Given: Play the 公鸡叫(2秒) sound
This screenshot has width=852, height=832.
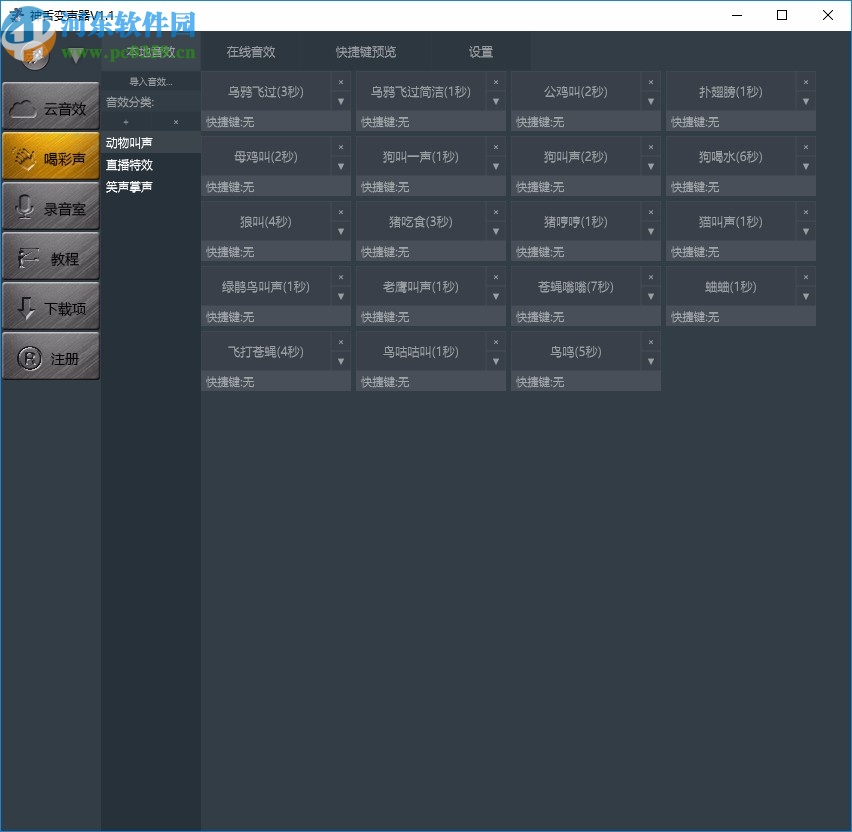Looking at the screenshot, I should [576, 91].
